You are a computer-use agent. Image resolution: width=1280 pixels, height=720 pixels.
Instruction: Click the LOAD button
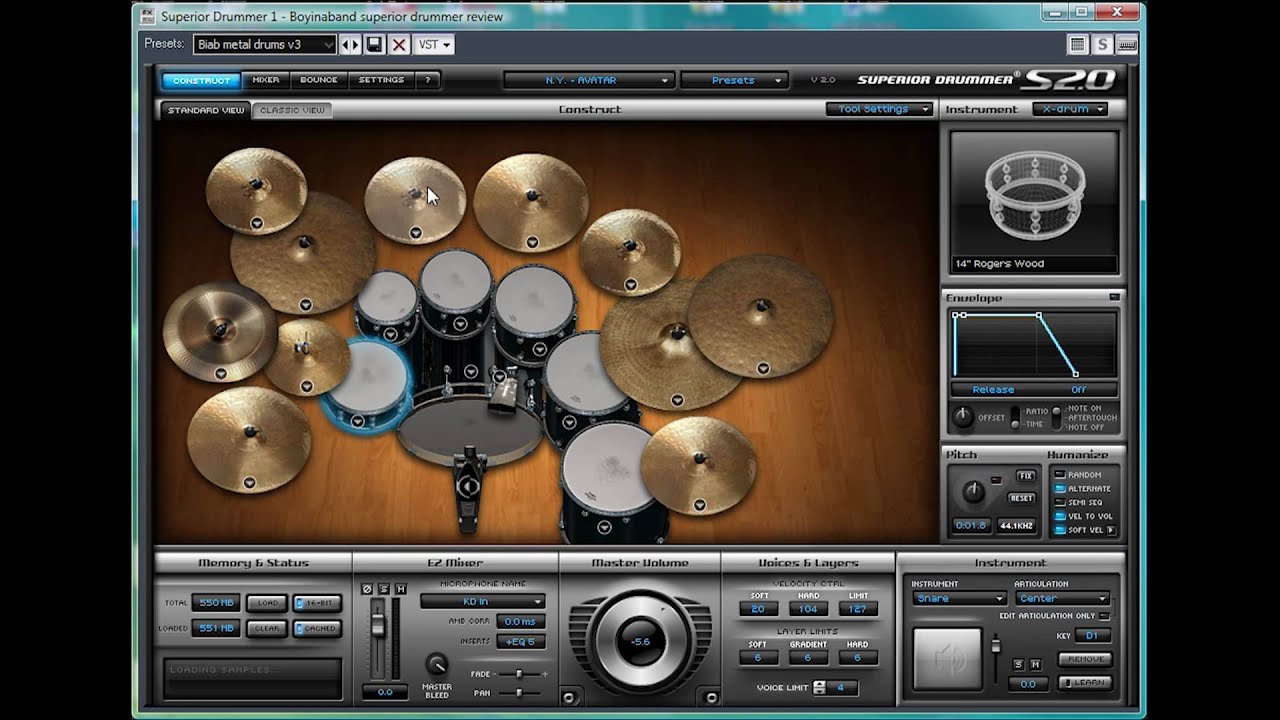[268, 603]
